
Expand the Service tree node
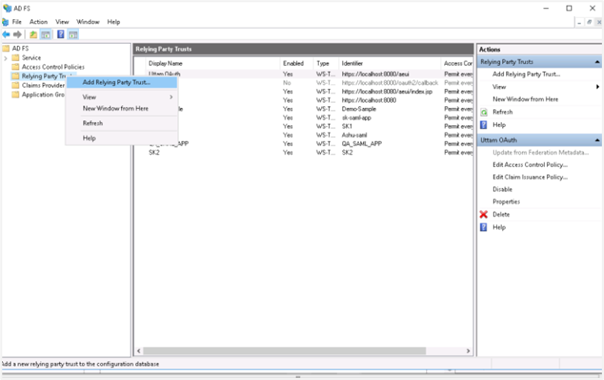pos(5,58)
